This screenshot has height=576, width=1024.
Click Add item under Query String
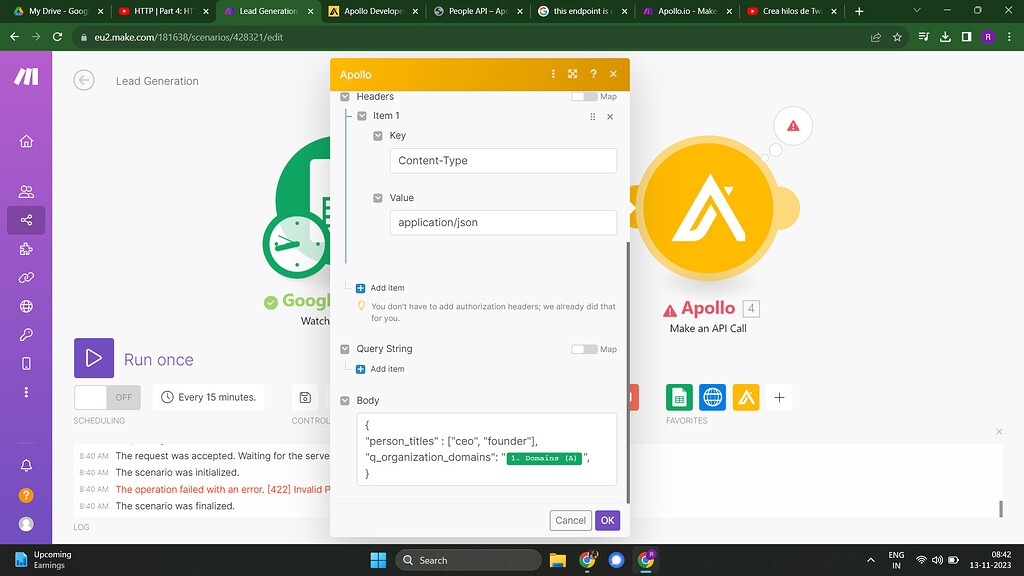(x=380, y=369)
